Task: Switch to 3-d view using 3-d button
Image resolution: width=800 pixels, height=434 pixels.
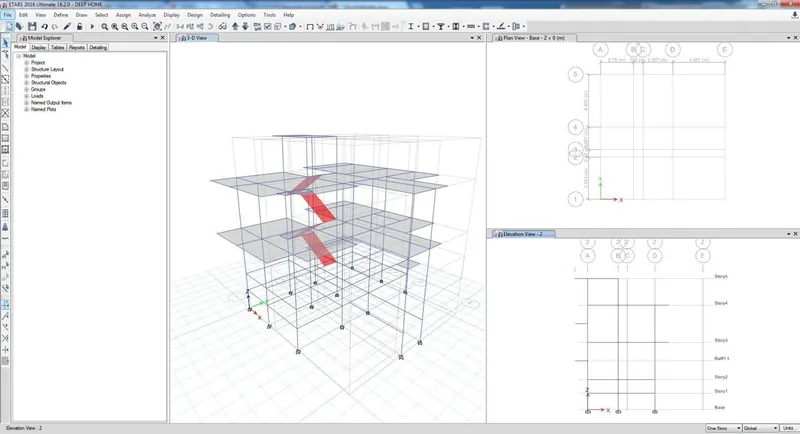Action: tap(180, 26)
